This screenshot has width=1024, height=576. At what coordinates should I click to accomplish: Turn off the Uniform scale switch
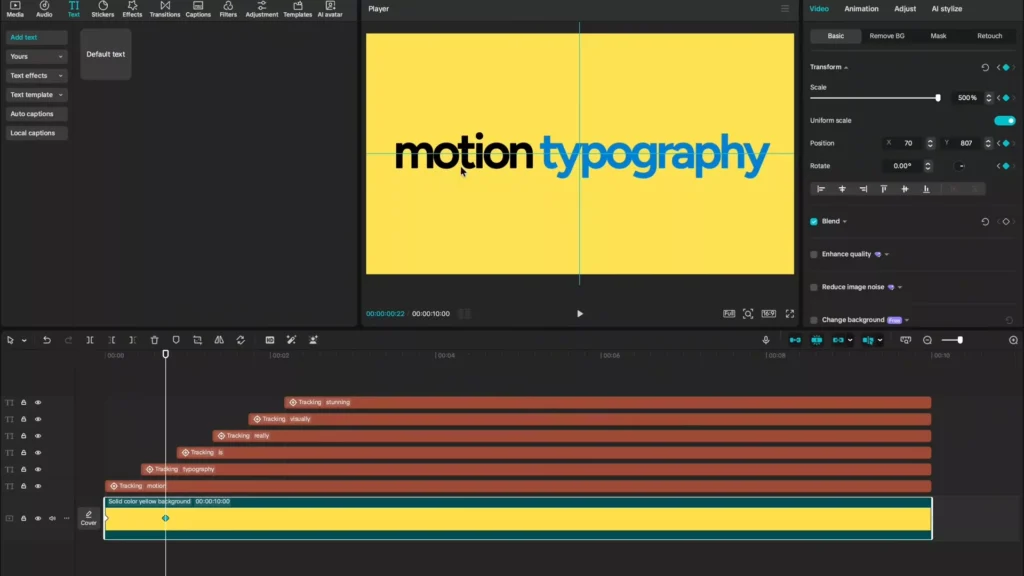(x=1004, y=121)
